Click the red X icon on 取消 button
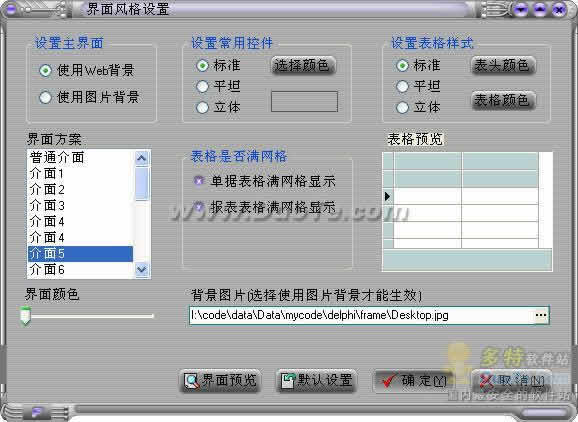The width and height of the screenshot is (578, 422). tap(487, 381)
